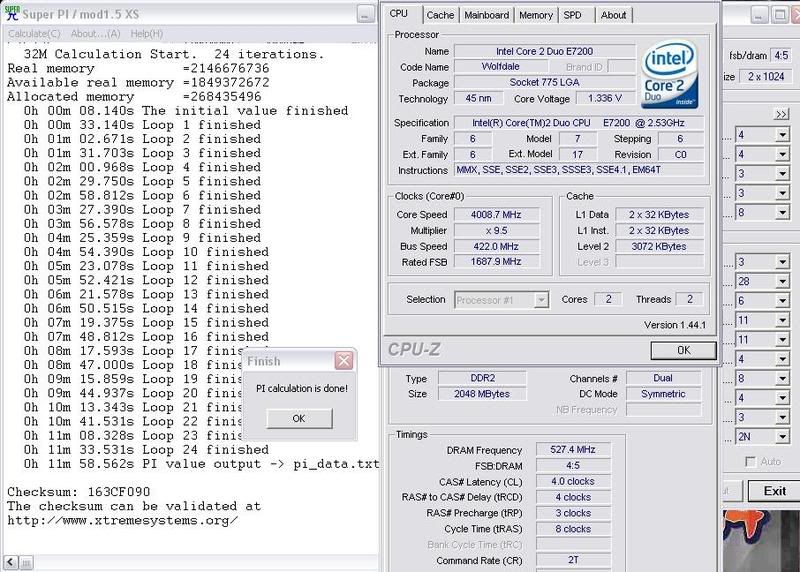Open the 2N command rate dropdown
The width and height of the screenshot is (800, 572).
(x=764, y=437)
